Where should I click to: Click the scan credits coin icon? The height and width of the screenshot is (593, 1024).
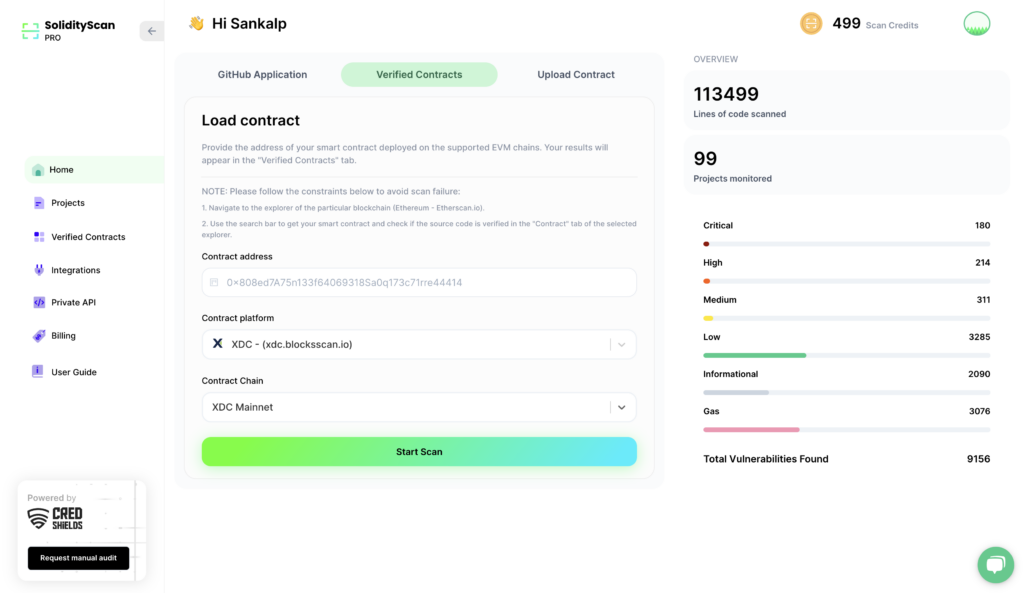(811, 23)
